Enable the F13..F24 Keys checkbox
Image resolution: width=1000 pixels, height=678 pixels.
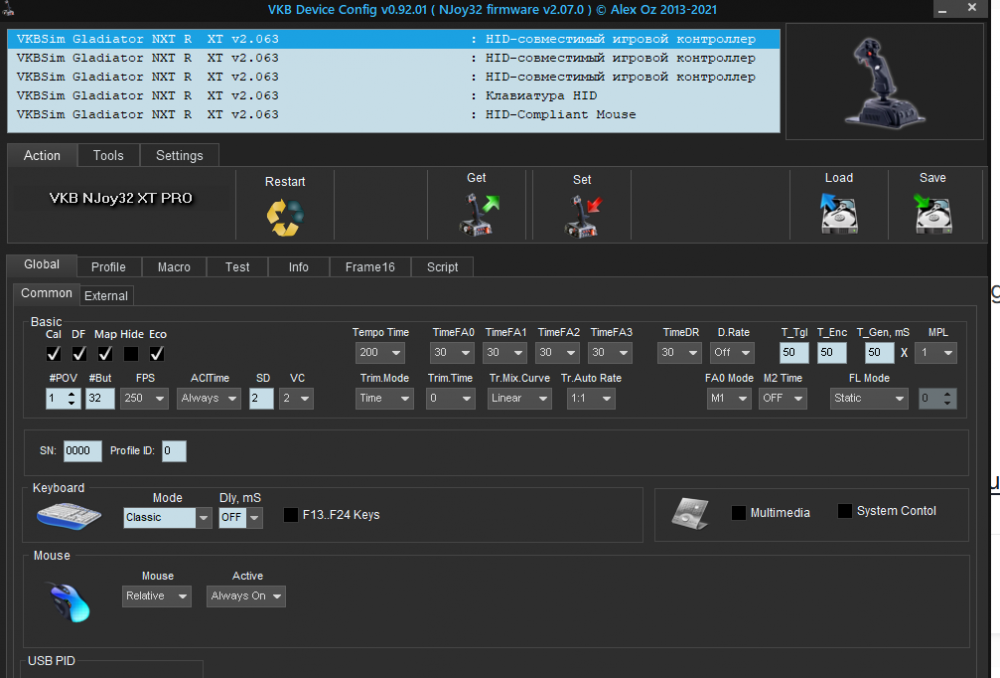(291, 515)
